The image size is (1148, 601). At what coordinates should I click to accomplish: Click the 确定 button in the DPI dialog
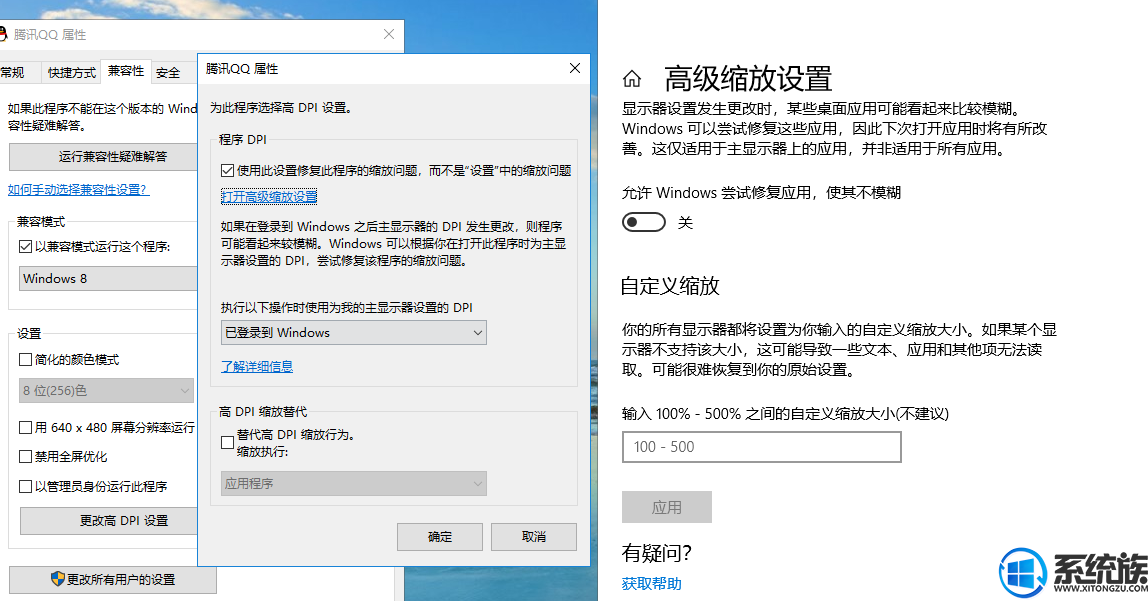439,537
